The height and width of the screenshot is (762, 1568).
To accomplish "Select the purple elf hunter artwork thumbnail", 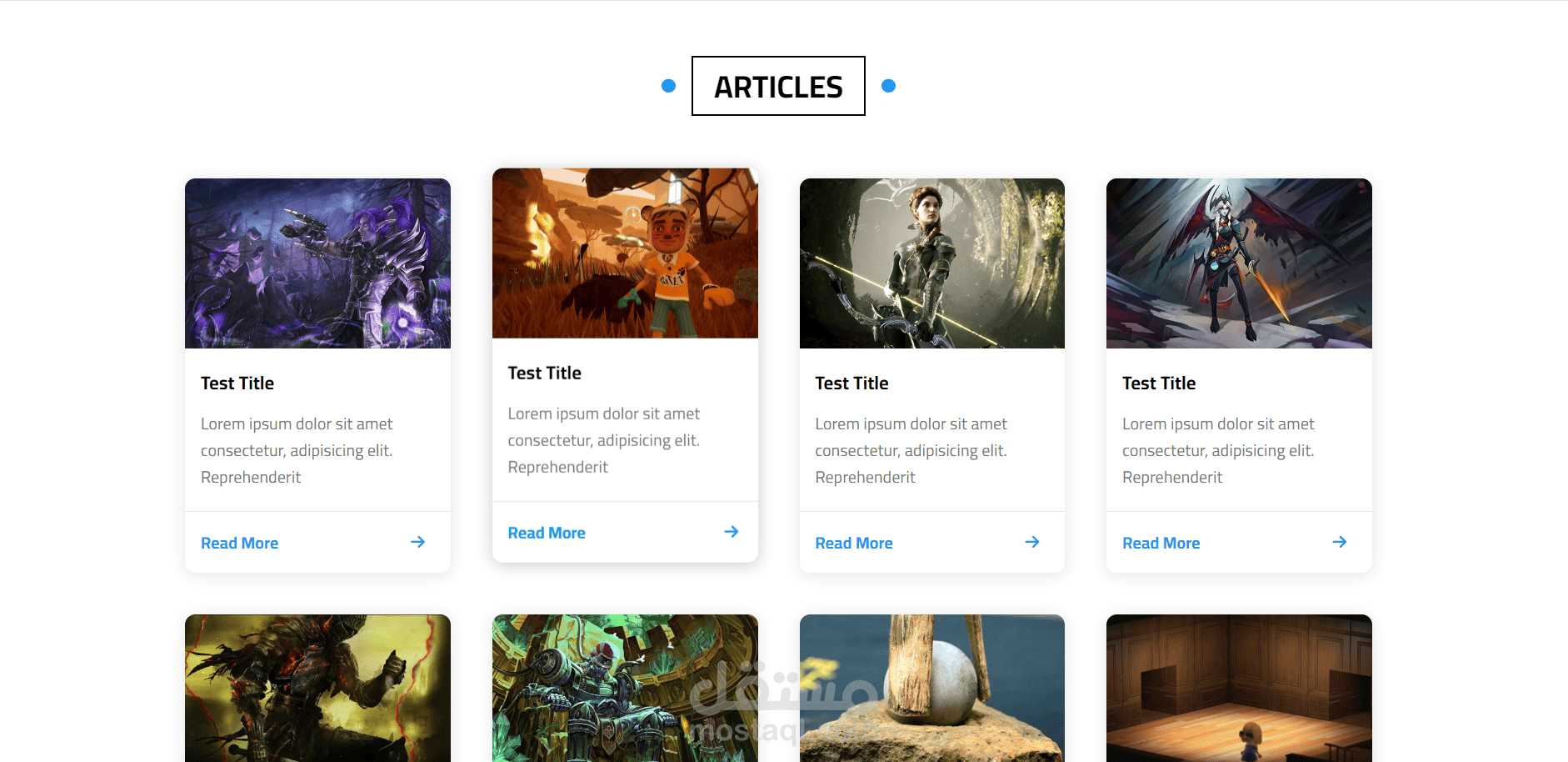I will pyautogui.click(x=317, y=263).
